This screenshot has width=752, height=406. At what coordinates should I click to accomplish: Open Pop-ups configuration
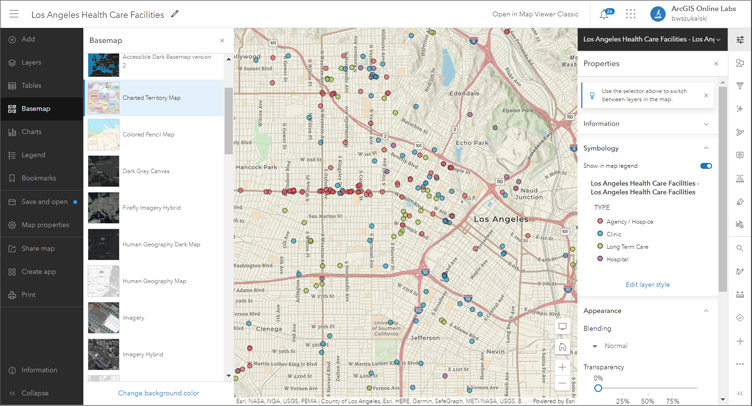click(x=740, y=155)
